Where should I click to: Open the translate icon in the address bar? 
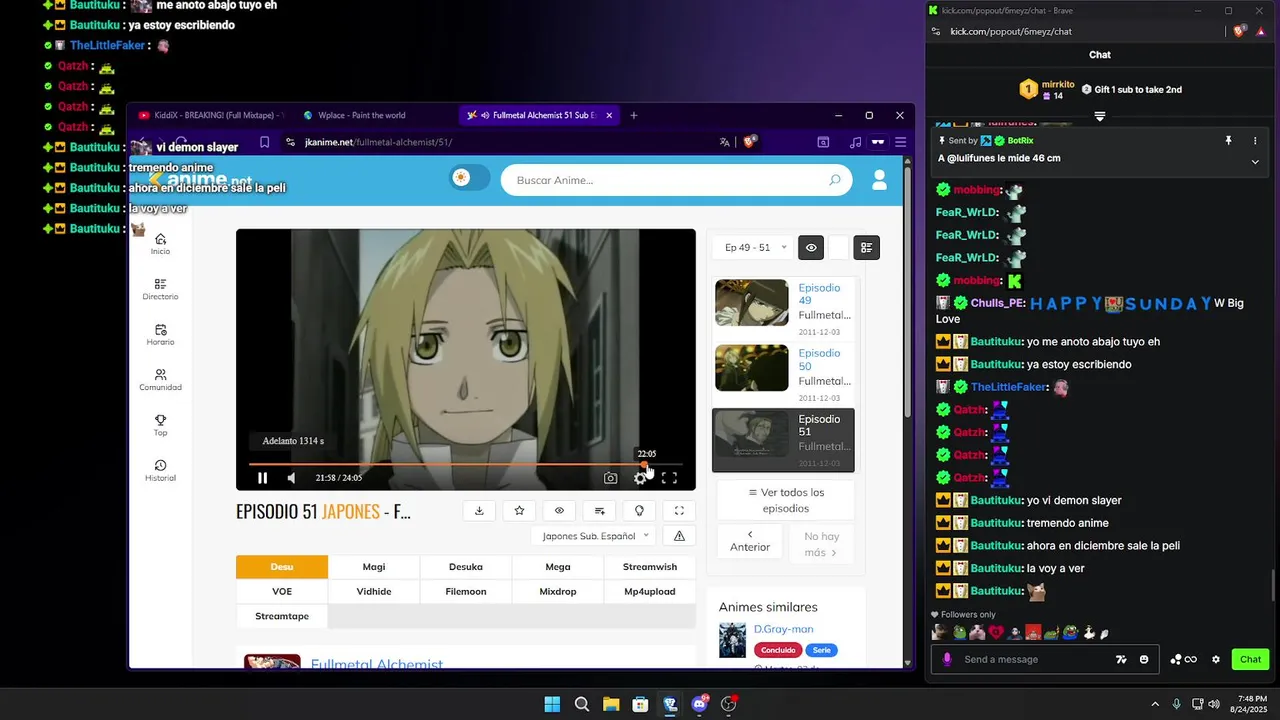pyautogui.click(x=725, y=142)
